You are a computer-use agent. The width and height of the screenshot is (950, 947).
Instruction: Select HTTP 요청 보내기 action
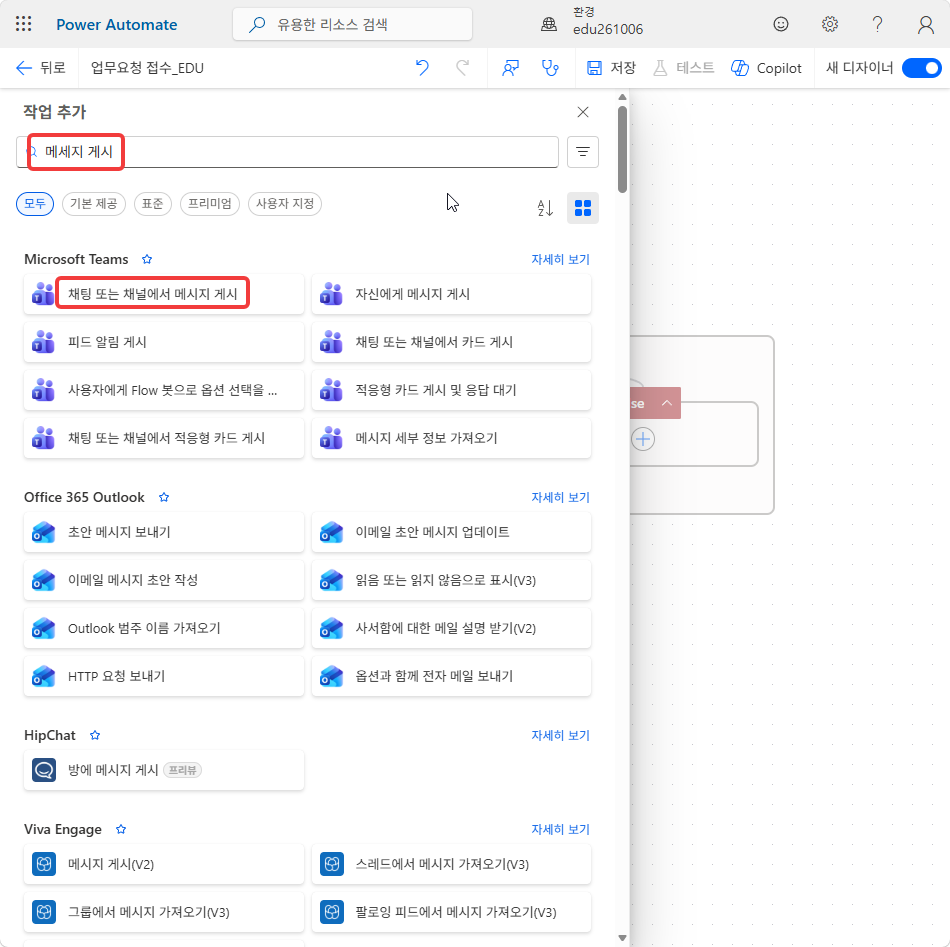point(164,676)
